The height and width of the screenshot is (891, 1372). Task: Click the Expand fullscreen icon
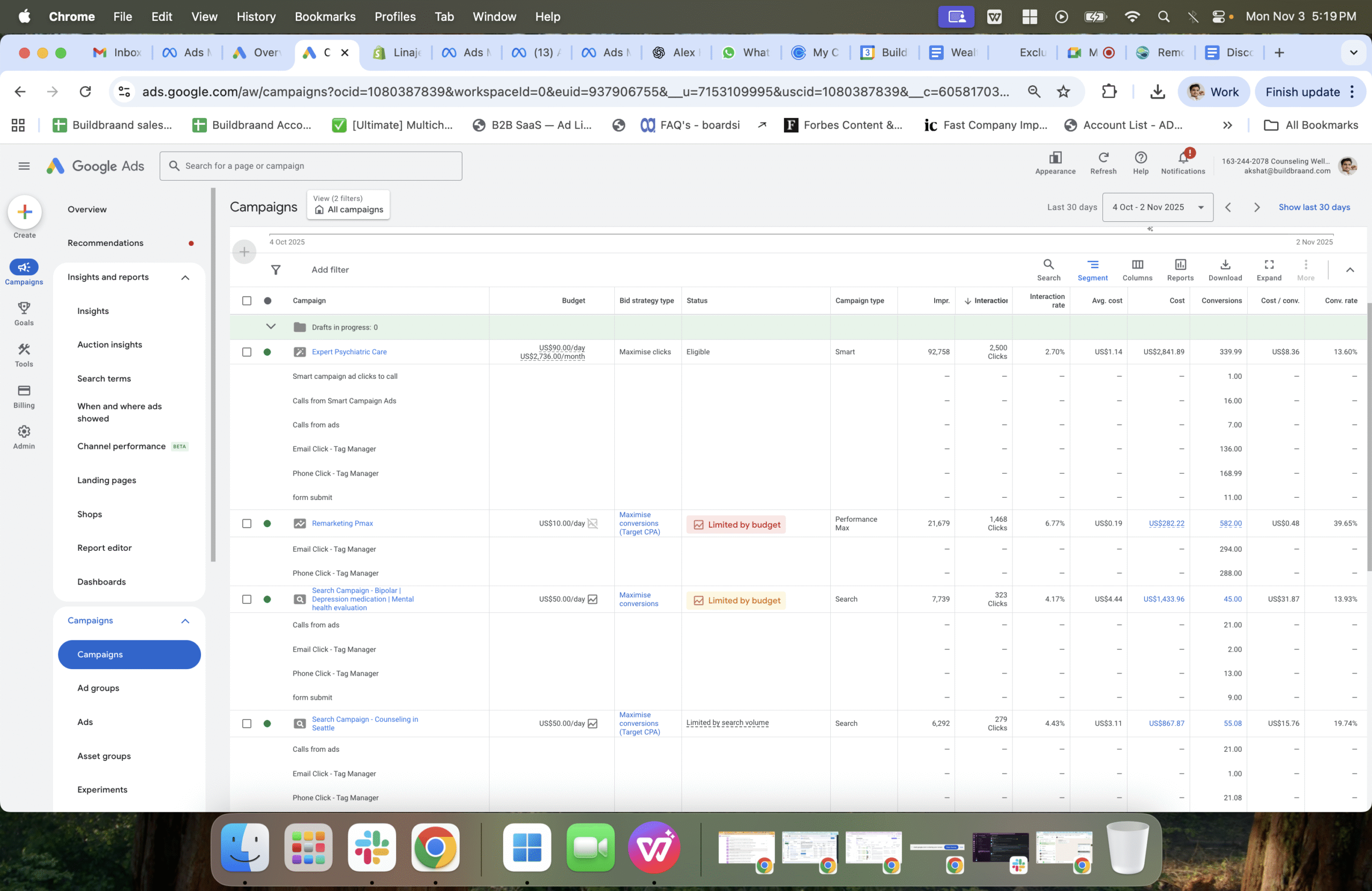(1268, 269)
